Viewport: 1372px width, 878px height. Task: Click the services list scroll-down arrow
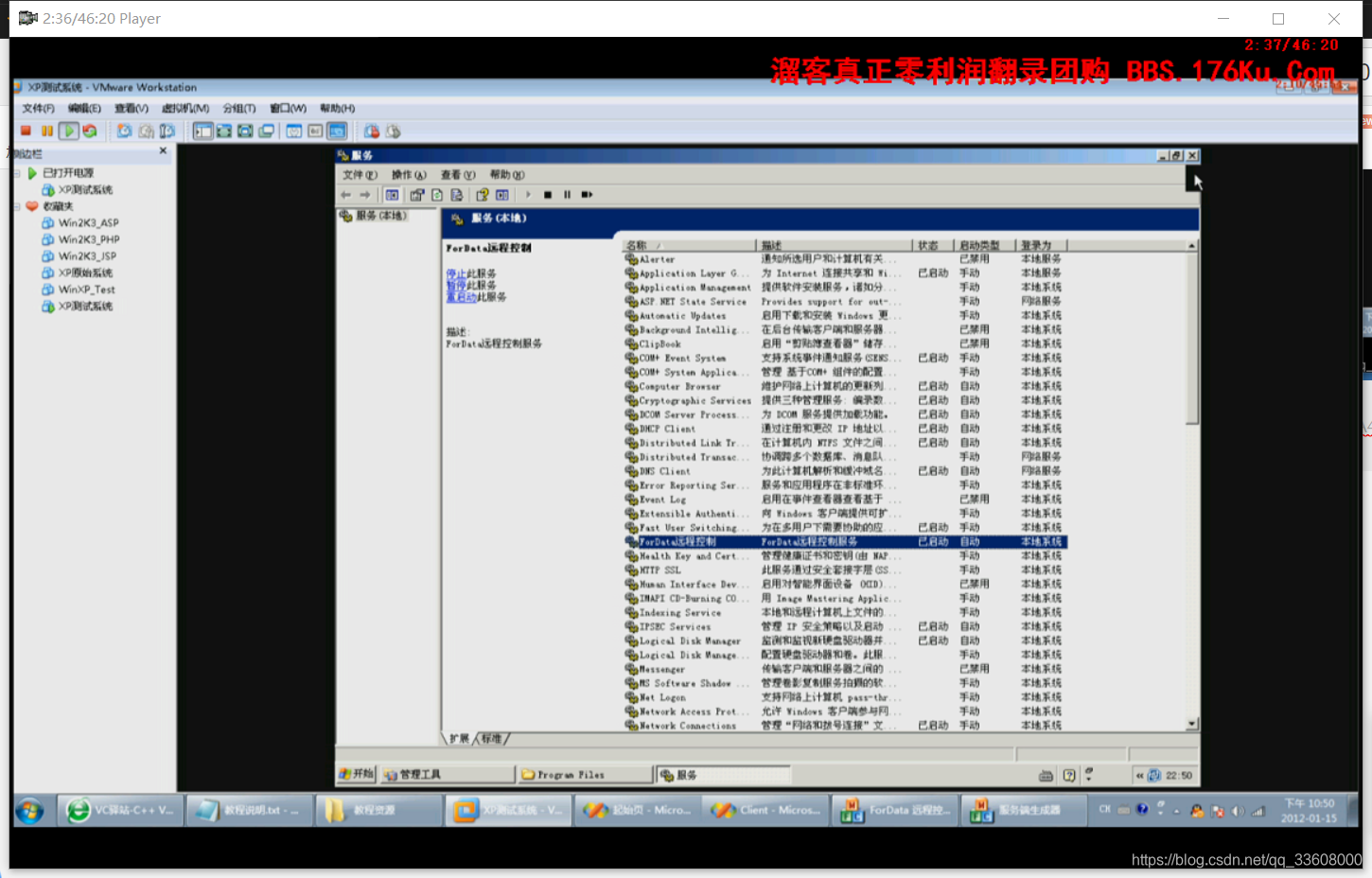pos(1192,724)
